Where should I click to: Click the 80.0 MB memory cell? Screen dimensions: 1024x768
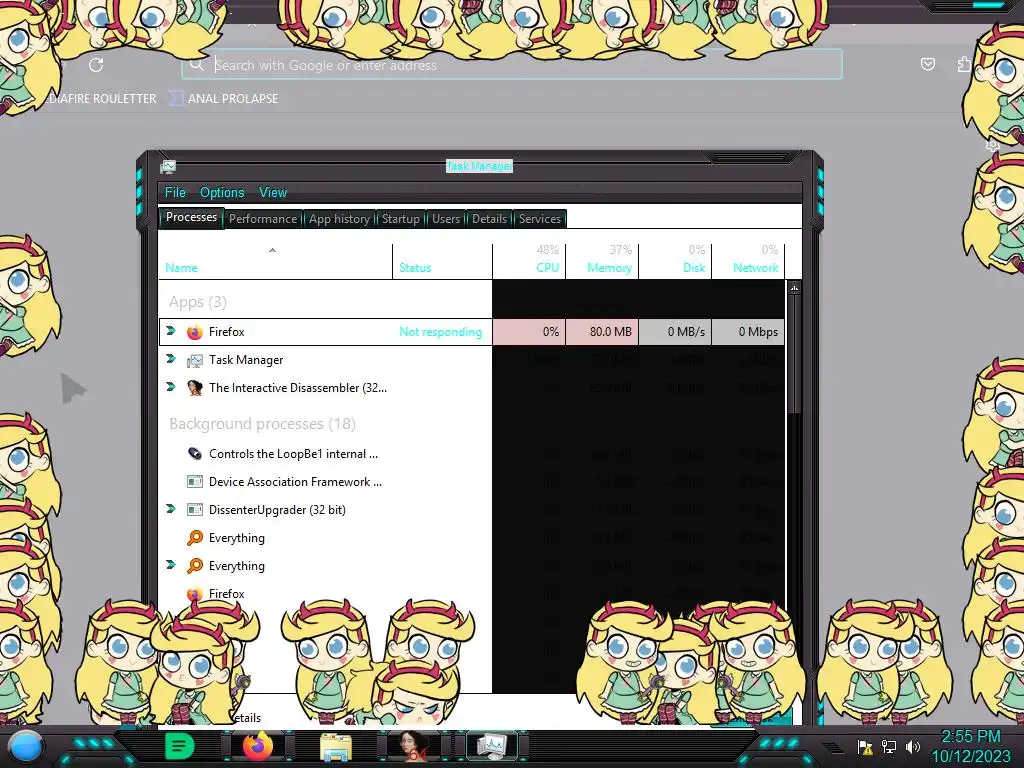pyautogui.click(x=601, y=332)
